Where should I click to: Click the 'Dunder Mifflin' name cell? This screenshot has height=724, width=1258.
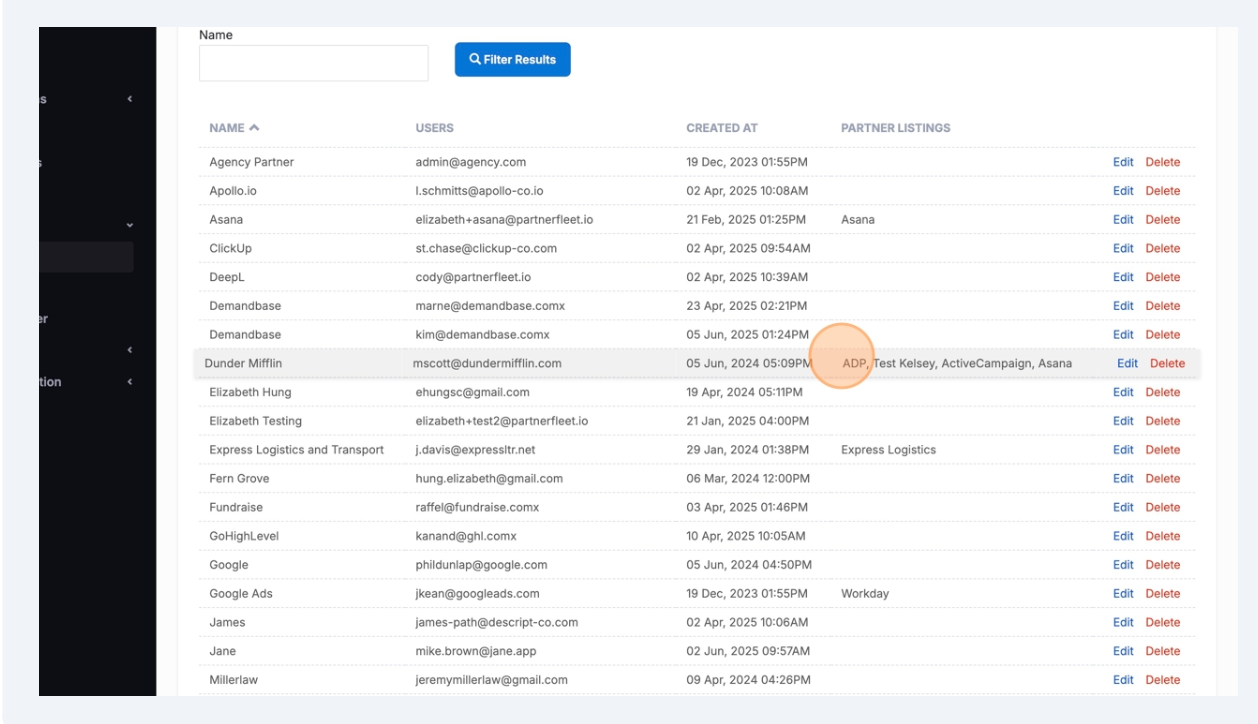click(x=243, y=364)
